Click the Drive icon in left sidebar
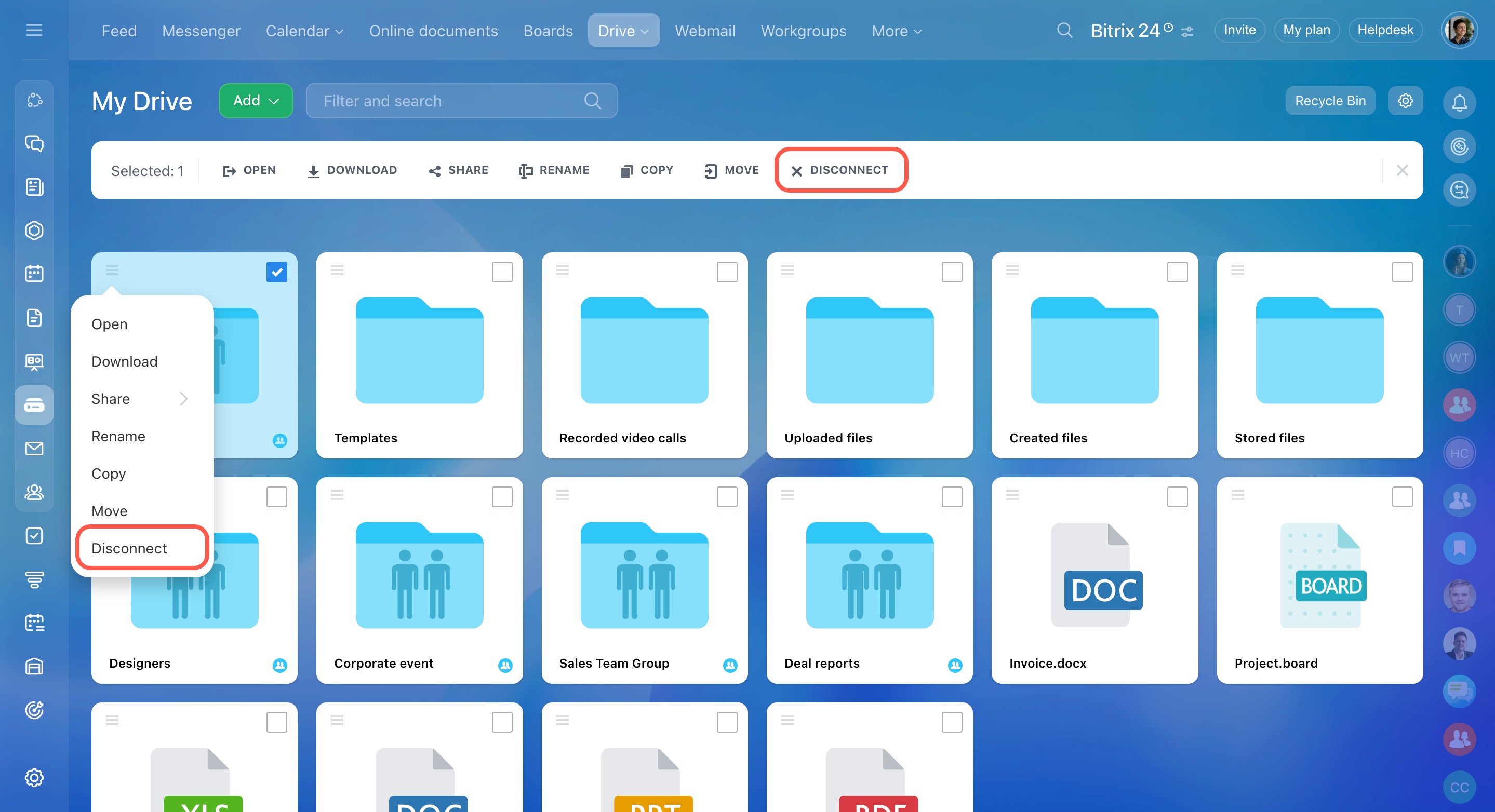 click(x=34, y=405)
